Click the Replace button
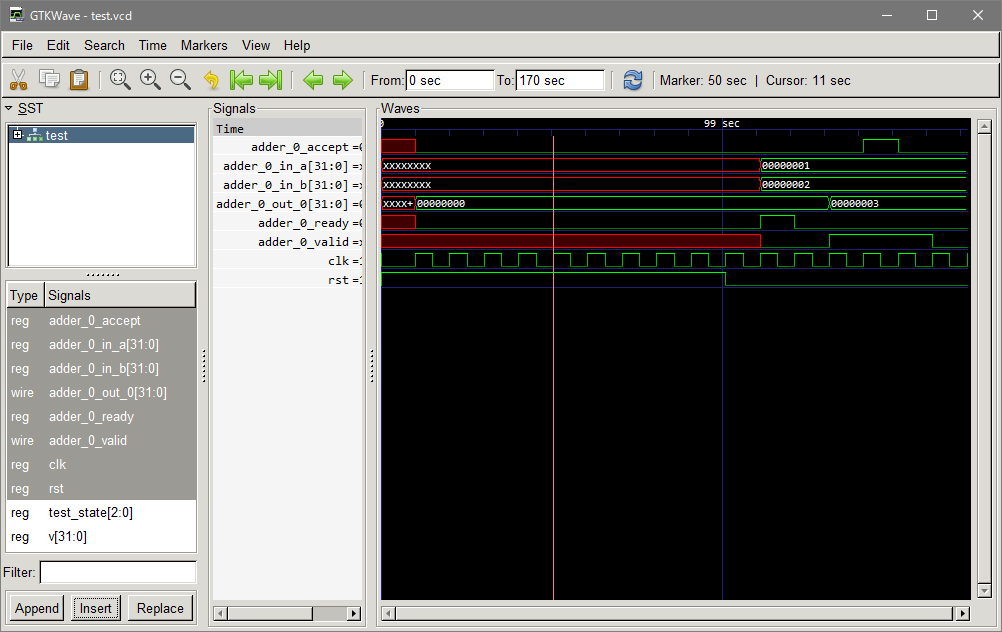The height and width of the screenshot is (632, 1002). [160, 608]
